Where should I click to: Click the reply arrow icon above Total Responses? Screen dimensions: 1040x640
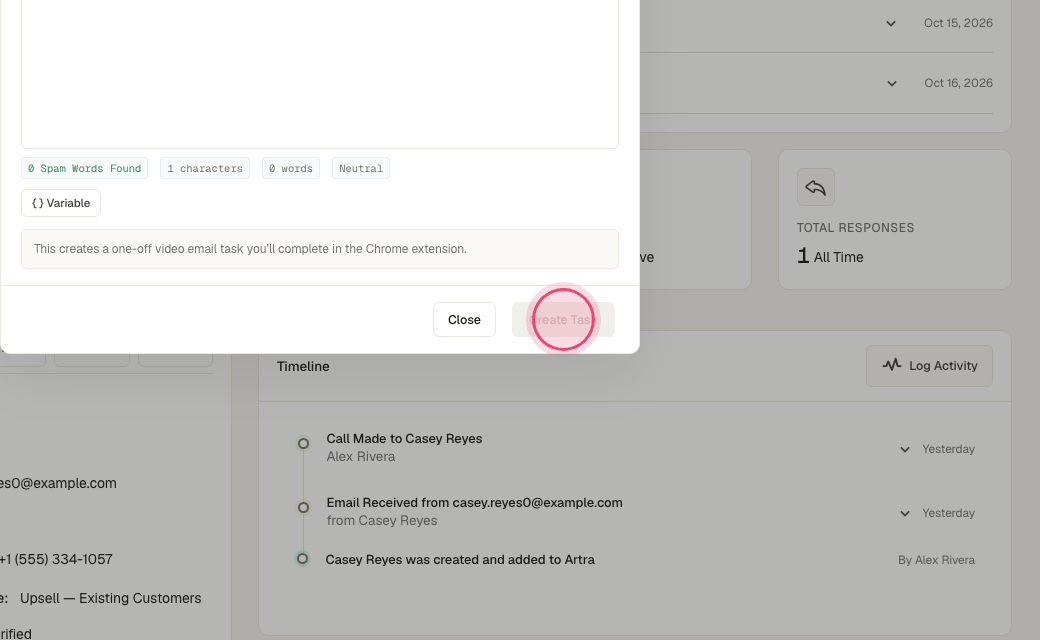816,188
